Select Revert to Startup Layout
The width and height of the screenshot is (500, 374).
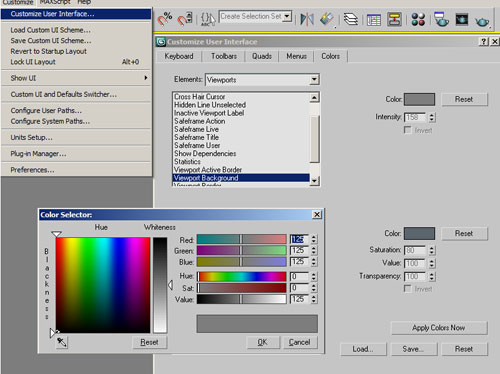76,51
